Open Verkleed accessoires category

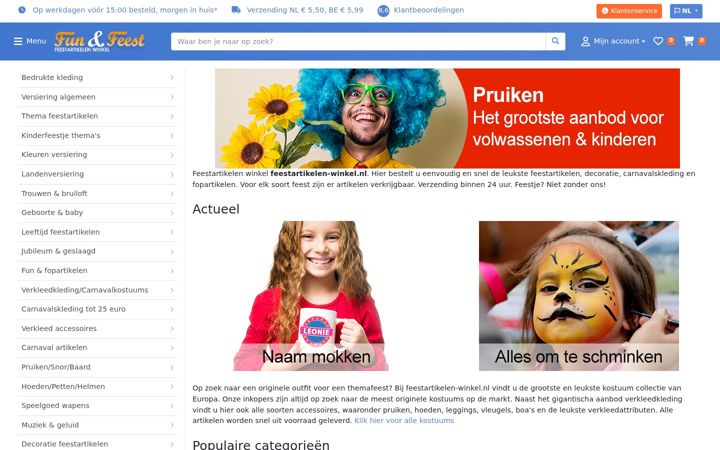click(x=97, y=328)
